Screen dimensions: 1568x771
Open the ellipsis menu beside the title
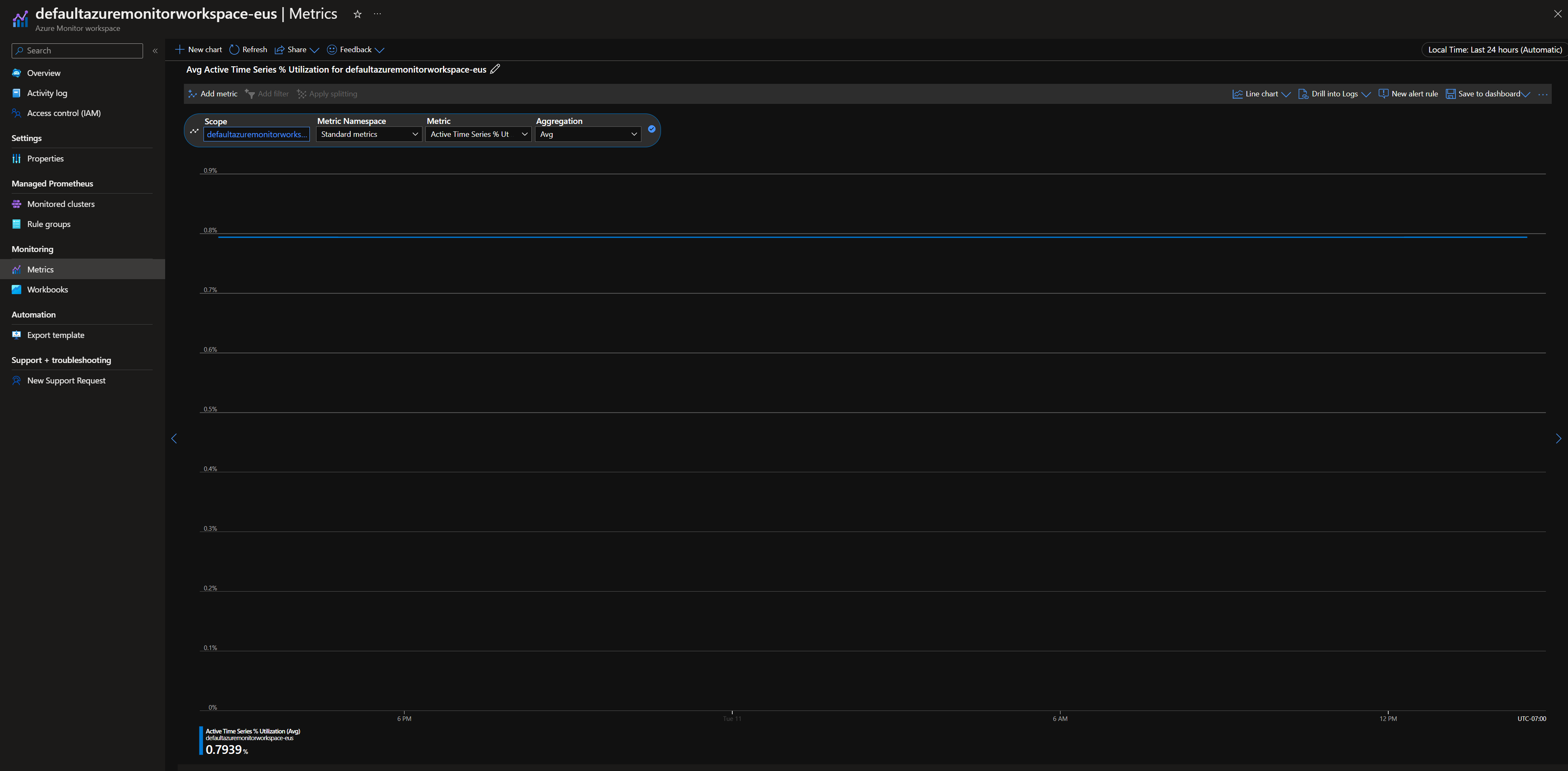point(377,14)
